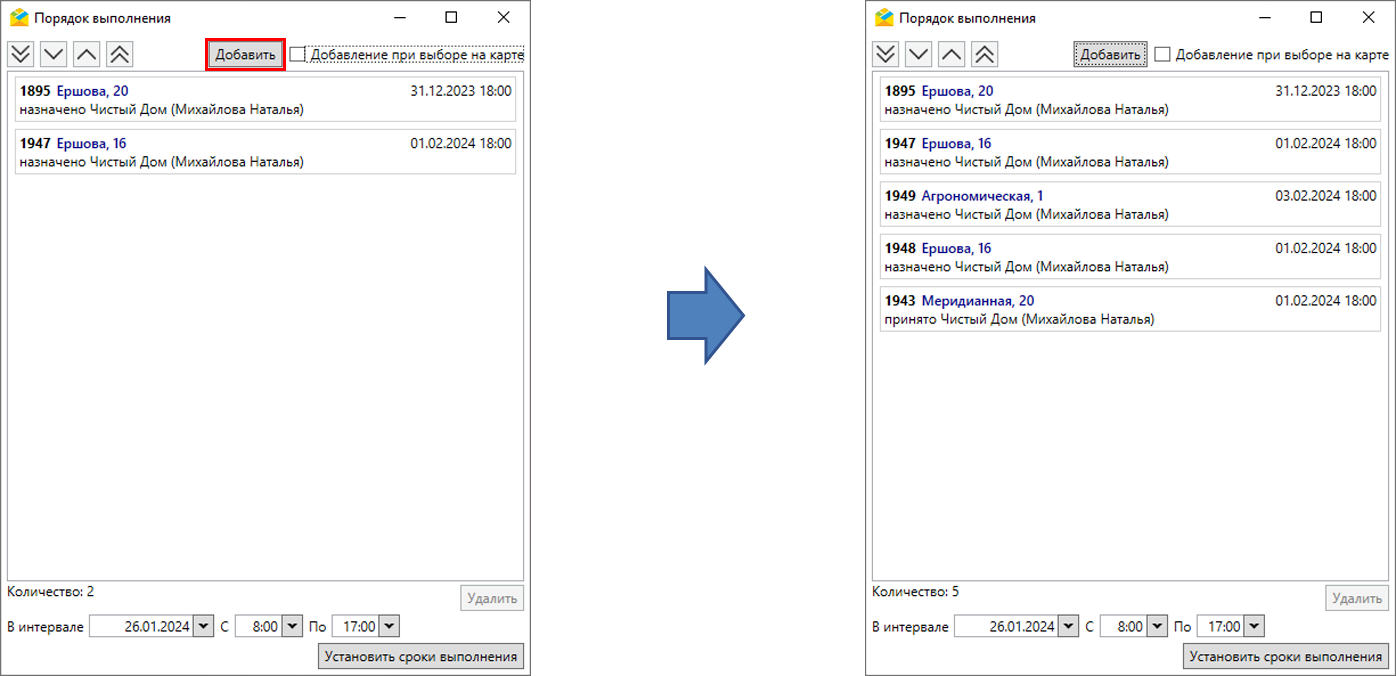This screenshot has width=1396, height=676.
Task: Expand 'С' 8:00 time dropdown in five-item window
Action: click(x=1157, y=626)
